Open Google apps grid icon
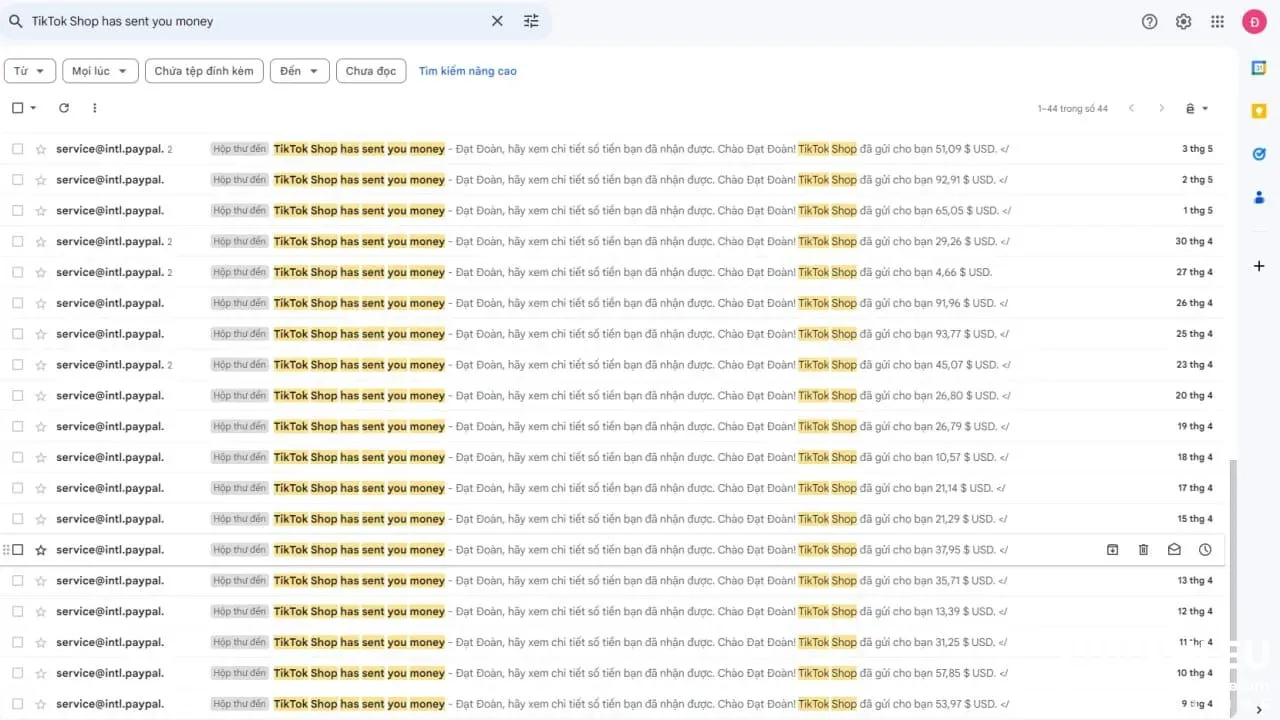The image size is (1280, 720). pos(1217,21)
